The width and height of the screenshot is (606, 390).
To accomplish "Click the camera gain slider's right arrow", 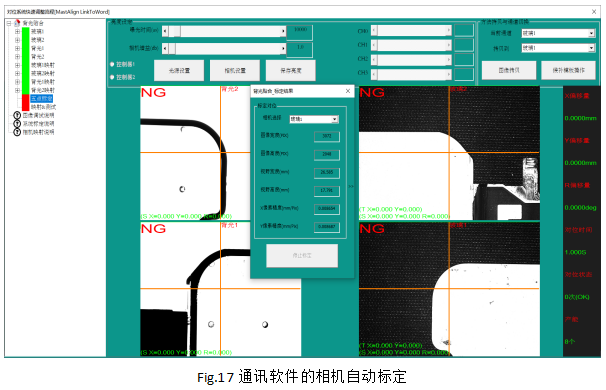I will (x=283, y=49).
